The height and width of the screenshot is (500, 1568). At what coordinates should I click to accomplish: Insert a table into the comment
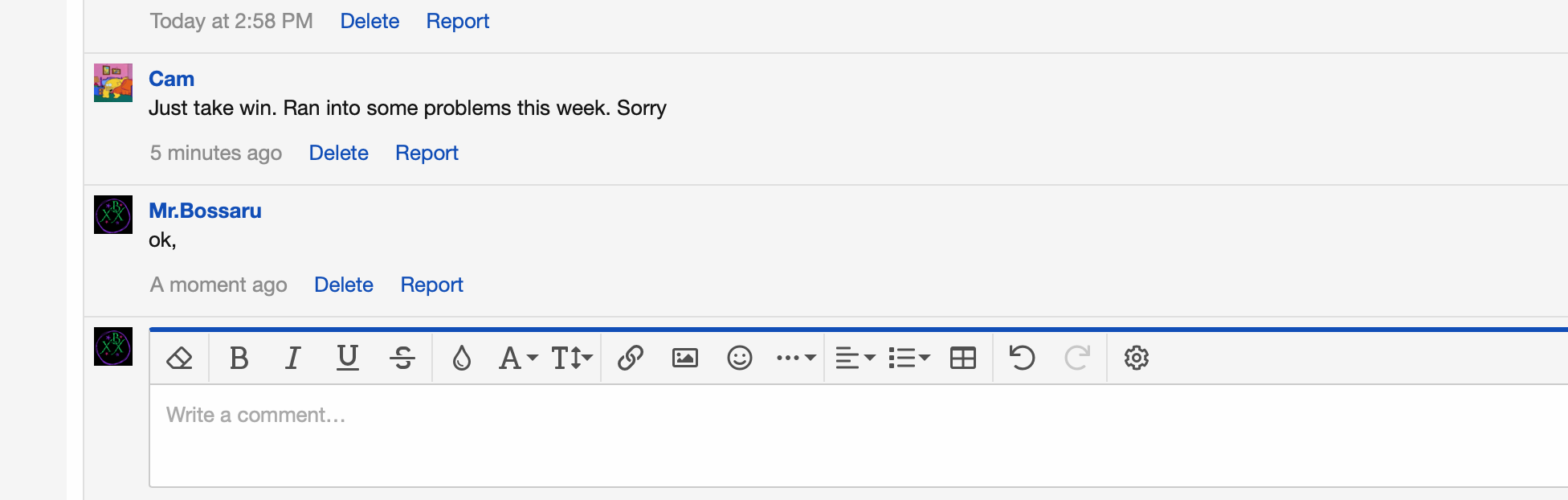click(x=962, y=358)
